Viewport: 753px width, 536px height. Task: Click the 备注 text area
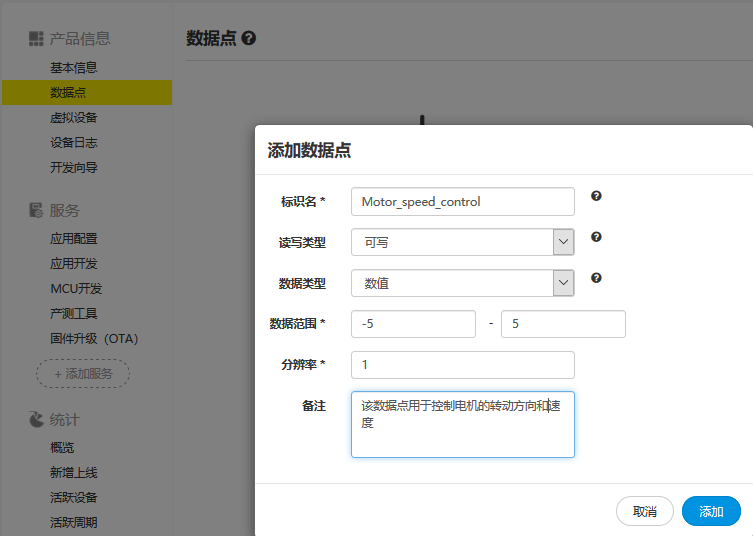462,424
